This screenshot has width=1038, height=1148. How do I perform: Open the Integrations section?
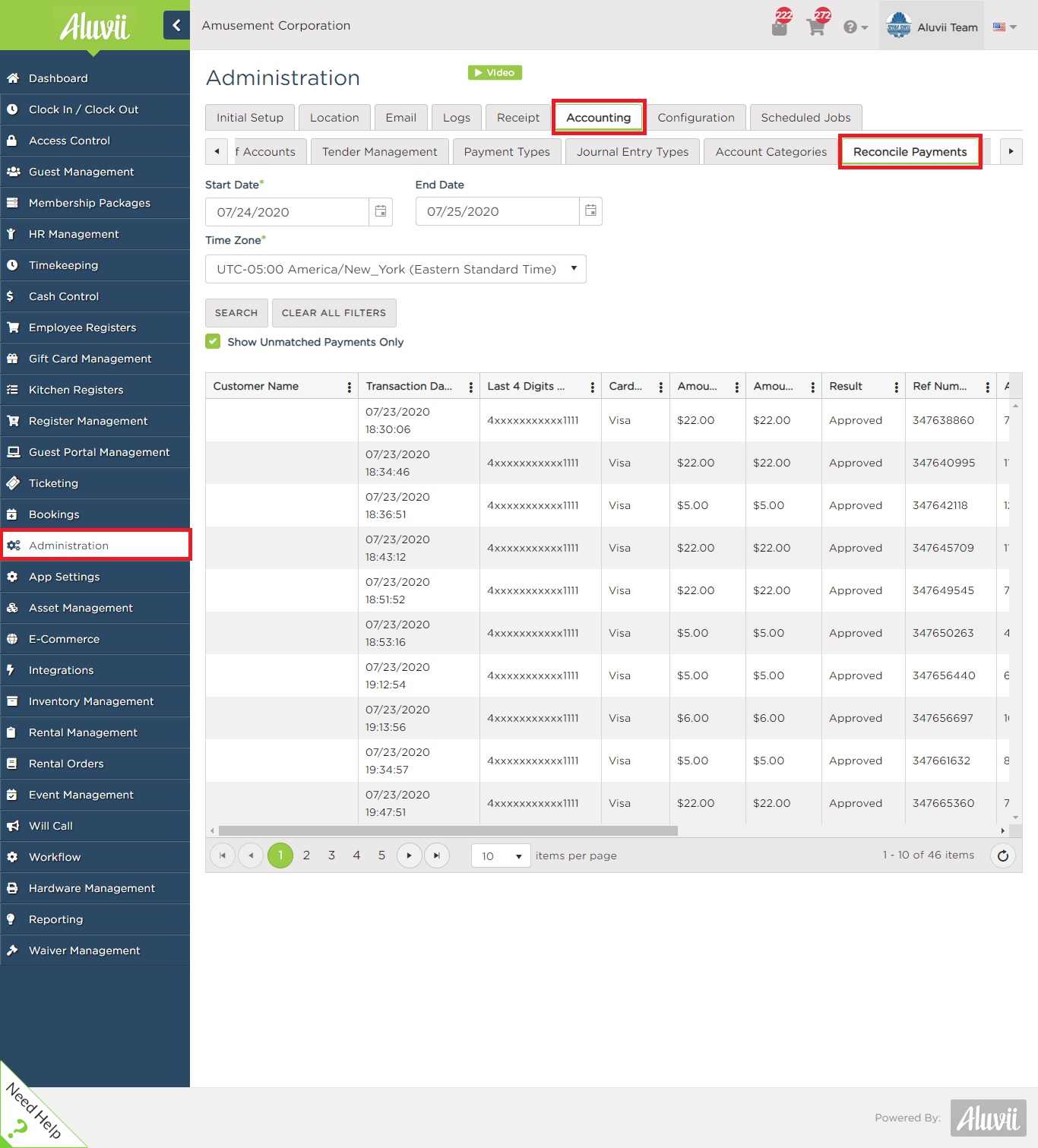pyautogui.click(x=61, y=670)
